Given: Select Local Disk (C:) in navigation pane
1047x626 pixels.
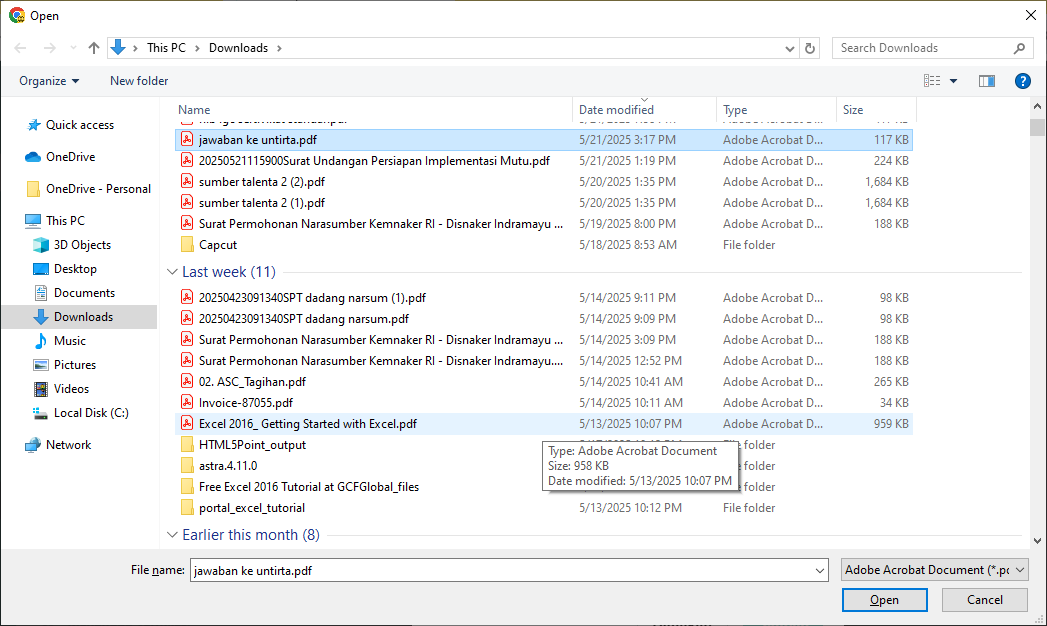Looking at the screenshot, I should tap(90, 413).
